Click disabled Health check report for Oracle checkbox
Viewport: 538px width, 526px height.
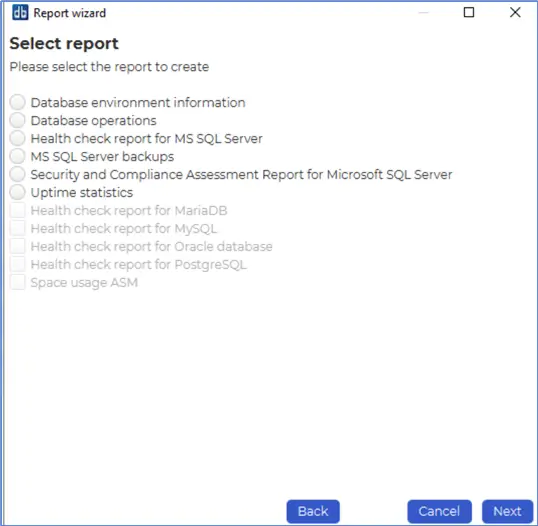pyautogui.click(x=17, y=246)
